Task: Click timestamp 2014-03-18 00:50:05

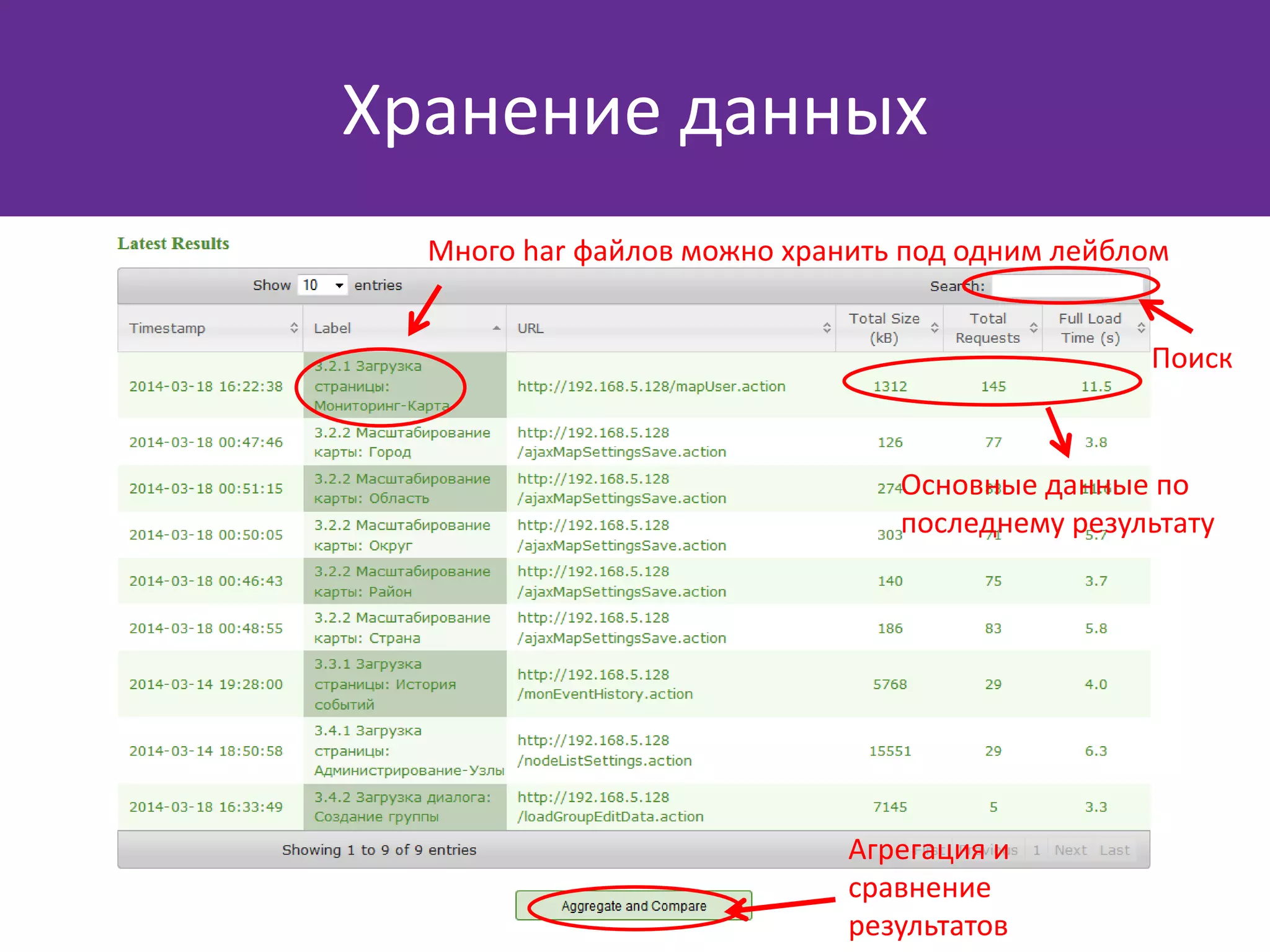Action: (x=206, y=535)
